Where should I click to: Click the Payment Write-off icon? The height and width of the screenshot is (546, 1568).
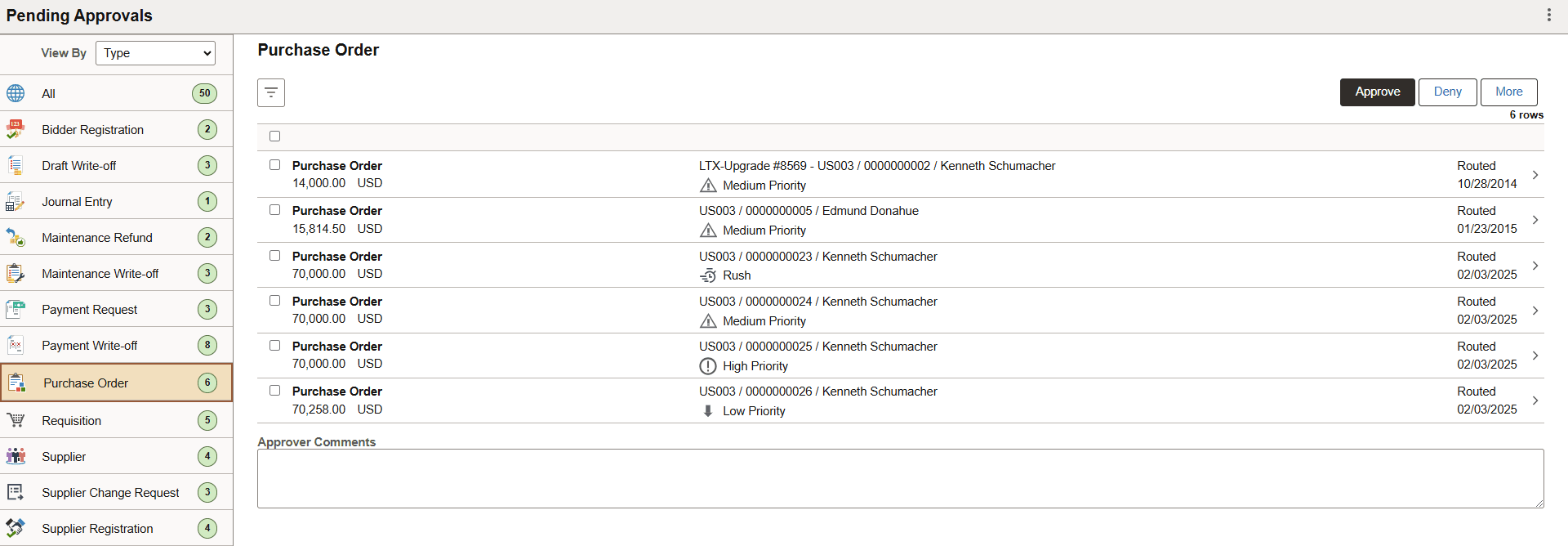(16, 345)
